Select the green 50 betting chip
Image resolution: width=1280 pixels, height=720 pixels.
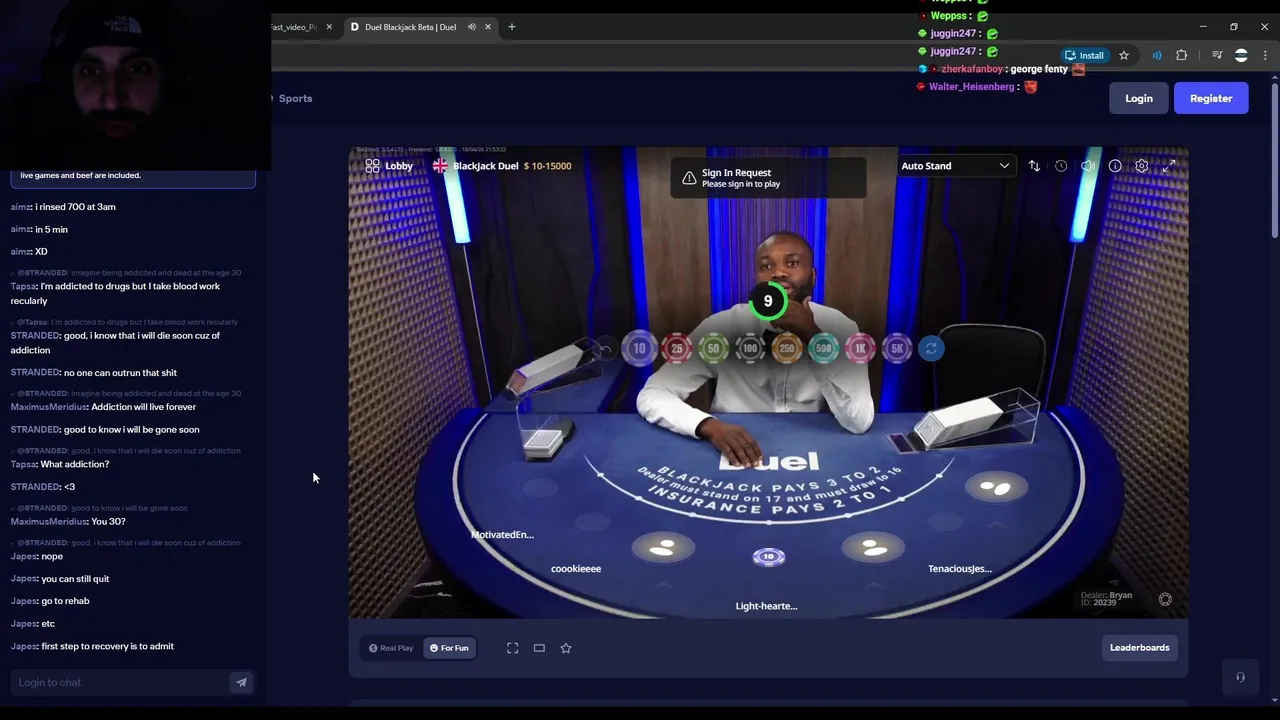(713, 348)
